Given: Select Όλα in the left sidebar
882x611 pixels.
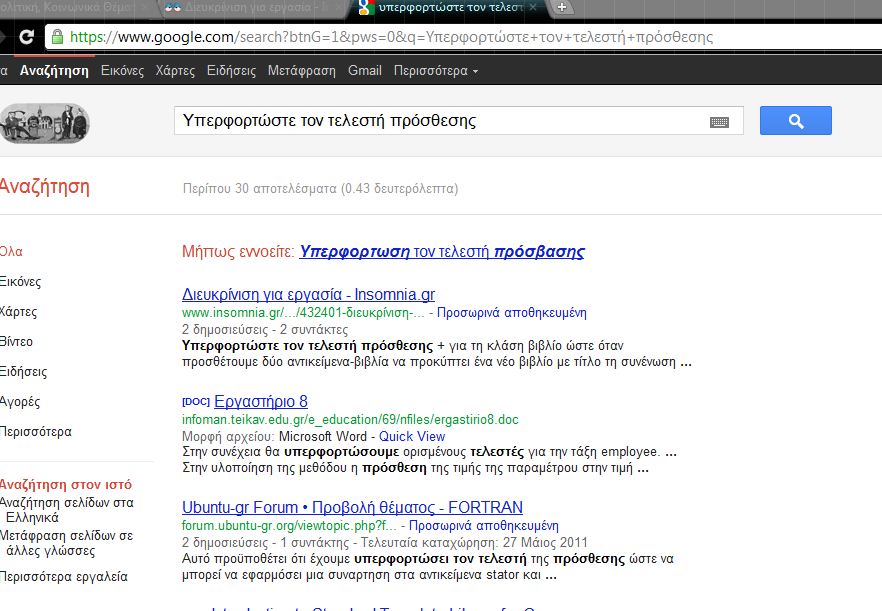Looking at the screenshot, I should (x=11, y=251).
